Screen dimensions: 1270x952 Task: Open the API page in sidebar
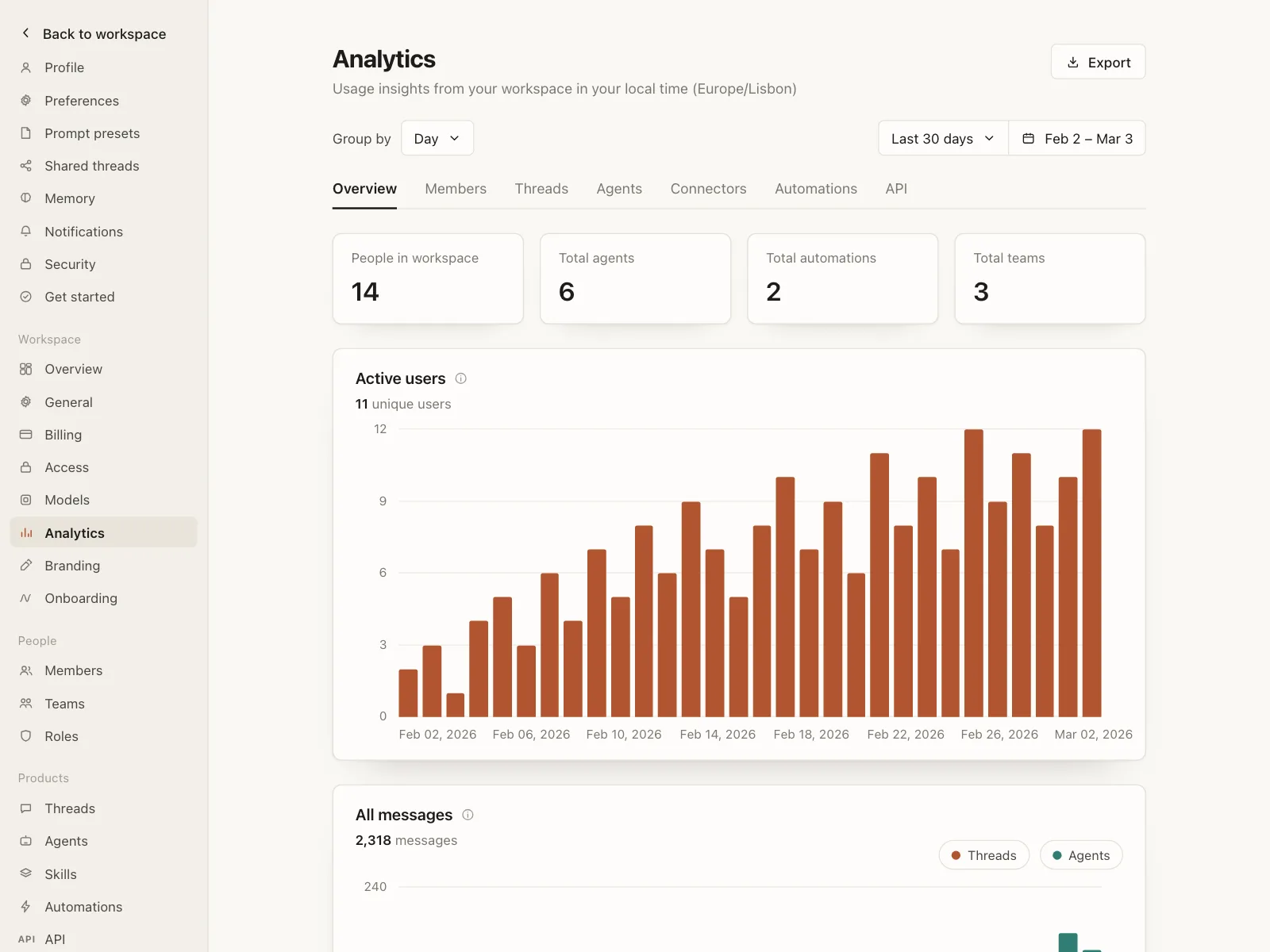click(x=104, y=939)
